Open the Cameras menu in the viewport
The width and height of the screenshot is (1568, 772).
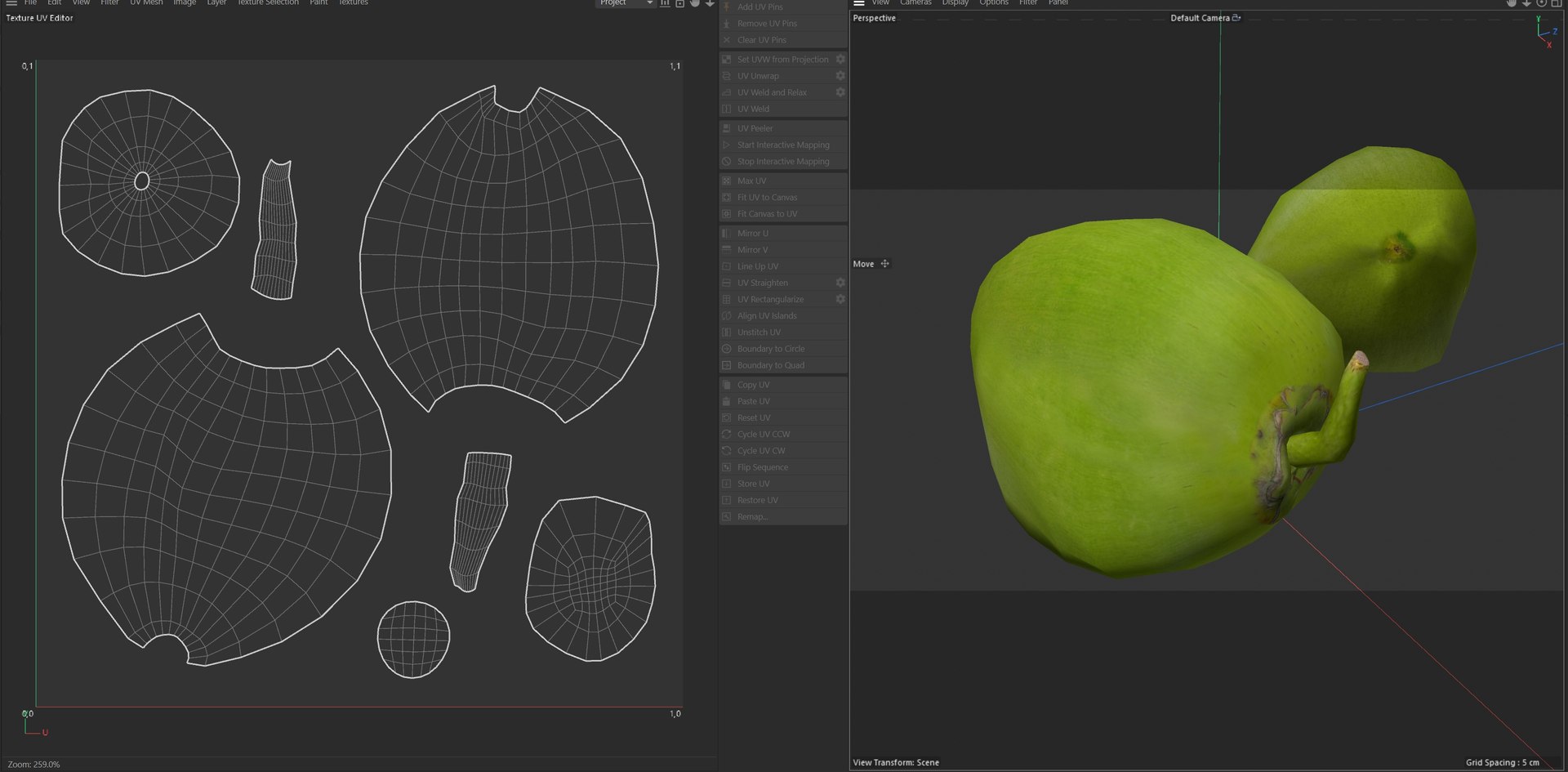(915, 3)
